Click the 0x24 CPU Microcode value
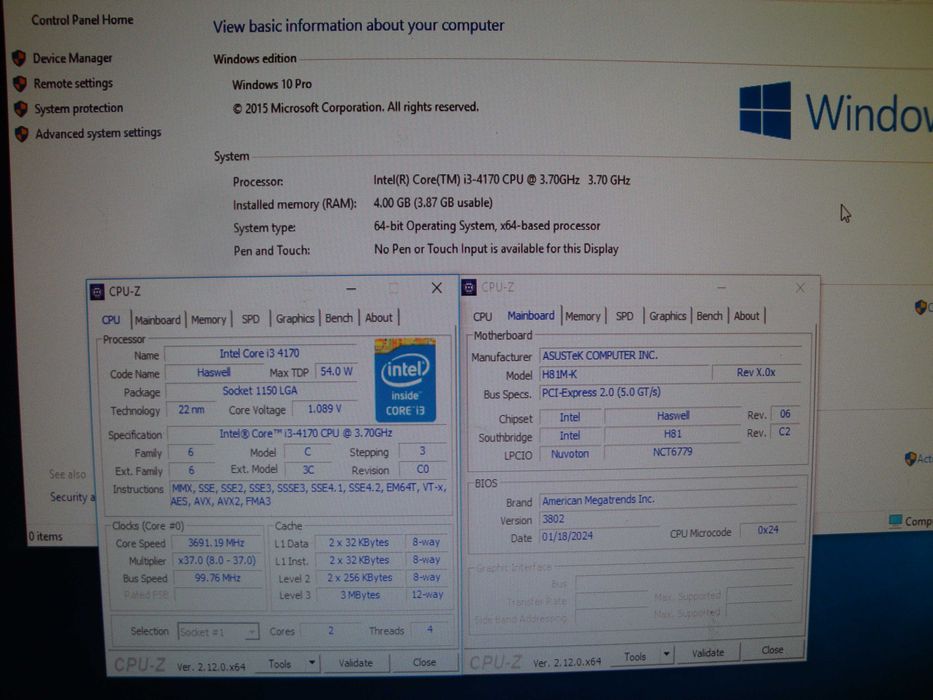The width and height of the screenshot is (933, 700). (x=768, y=530)
